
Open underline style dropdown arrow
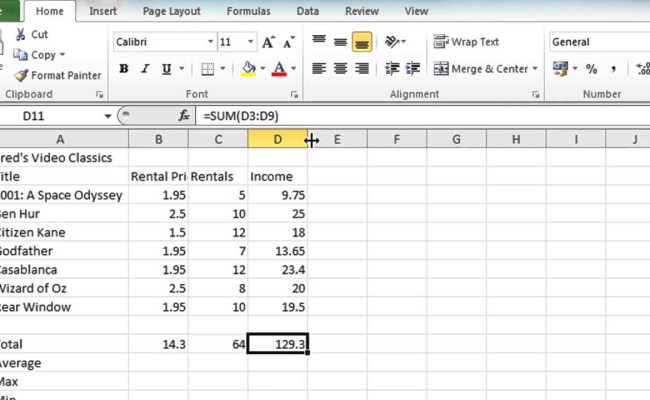(x=181, y=68)
